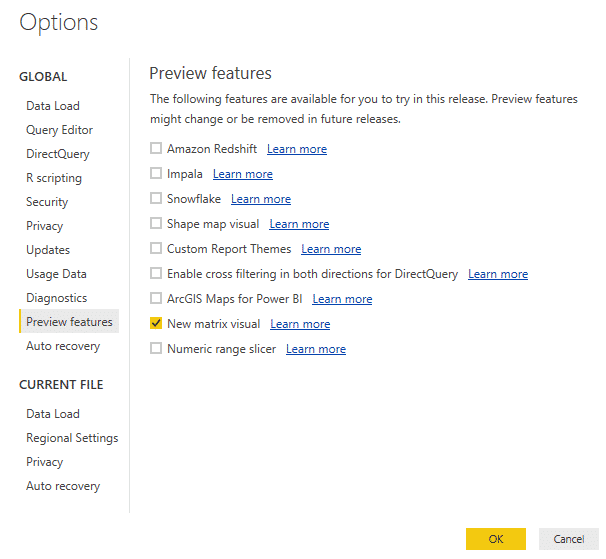Open R scripting settings
This screenshot has width=606, height=559.
(54, 178)
